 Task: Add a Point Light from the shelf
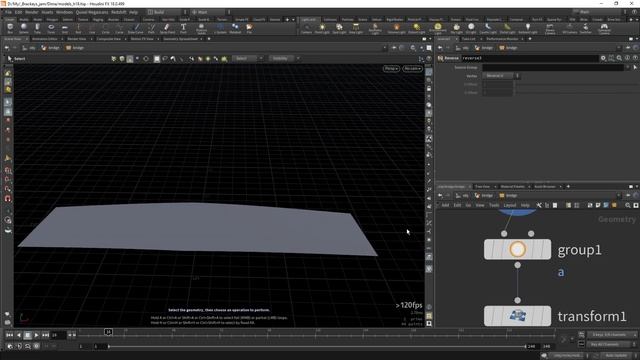[322, 28]
